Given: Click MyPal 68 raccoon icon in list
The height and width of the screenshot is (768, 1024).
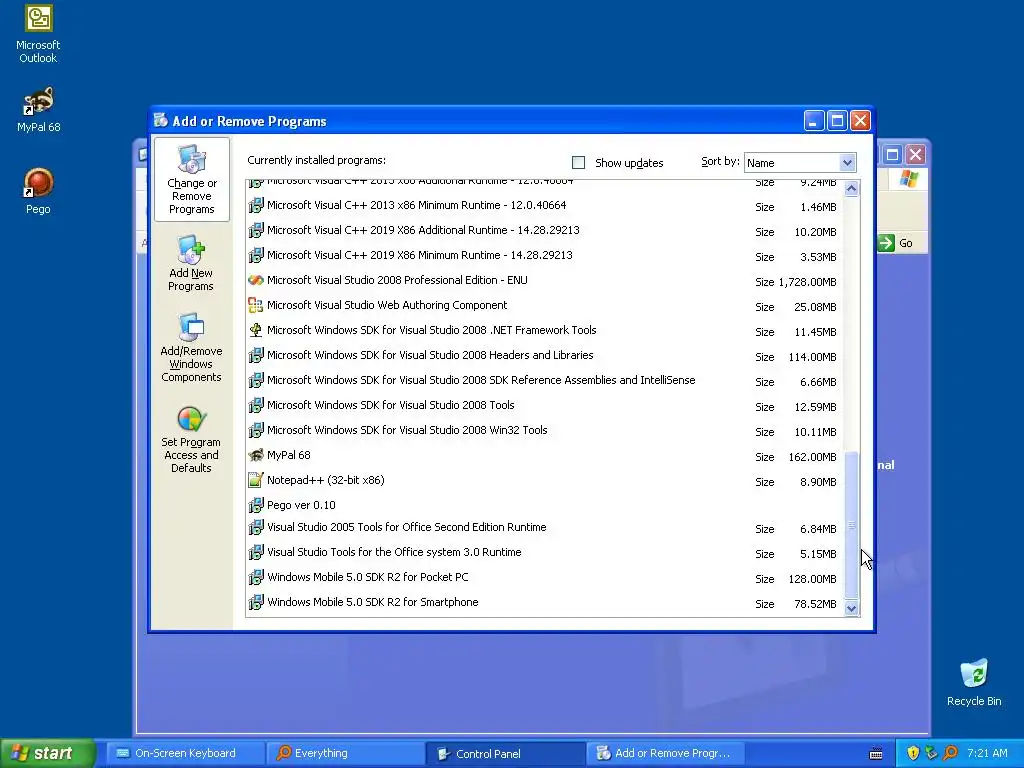Looking at the screenshot, I should pos(256,455).
